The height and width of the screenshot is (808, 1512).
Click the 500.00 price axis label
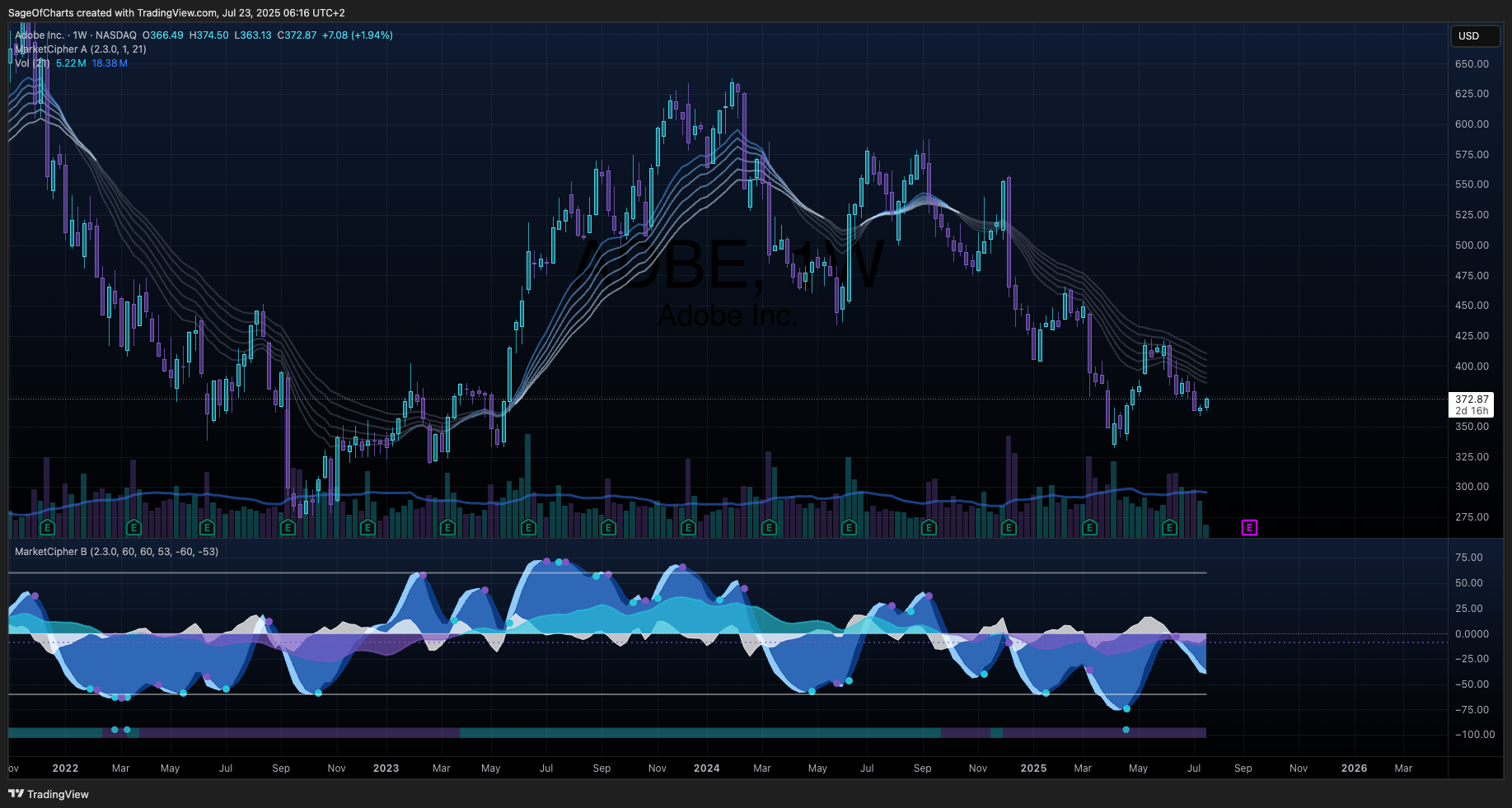click(x=1472, y=245)
